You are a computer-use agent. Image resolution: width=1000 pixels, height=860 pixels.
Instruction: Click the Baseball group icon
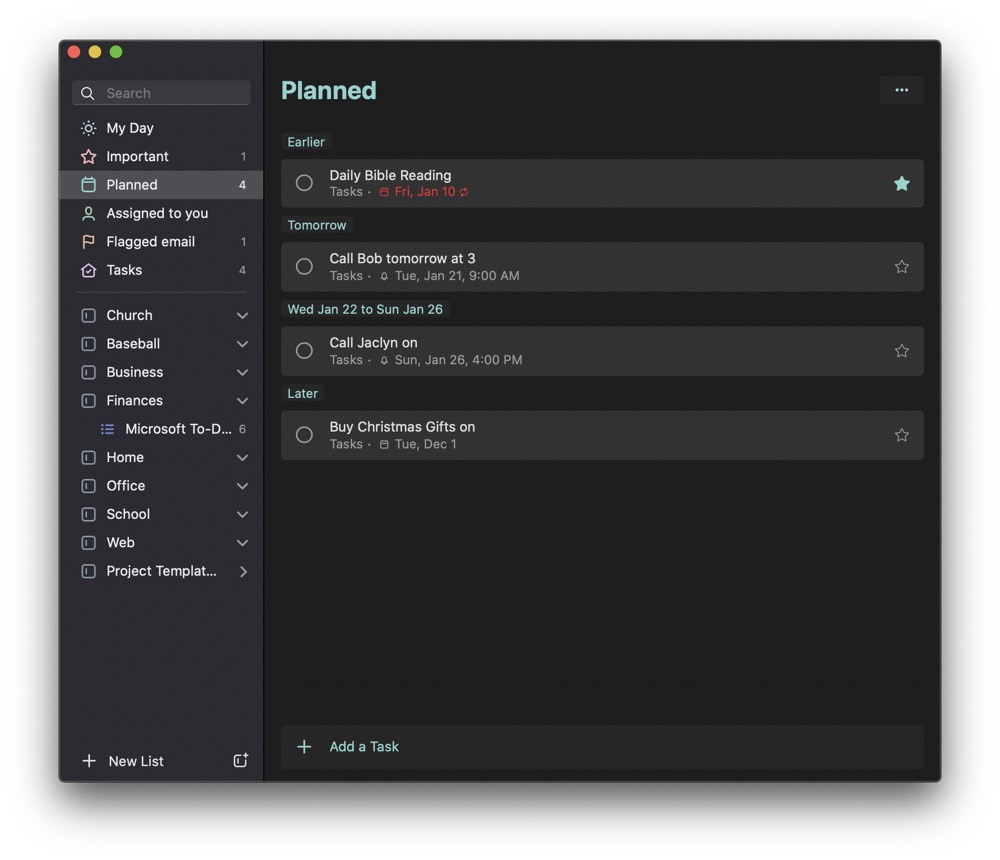click(89, 344)
